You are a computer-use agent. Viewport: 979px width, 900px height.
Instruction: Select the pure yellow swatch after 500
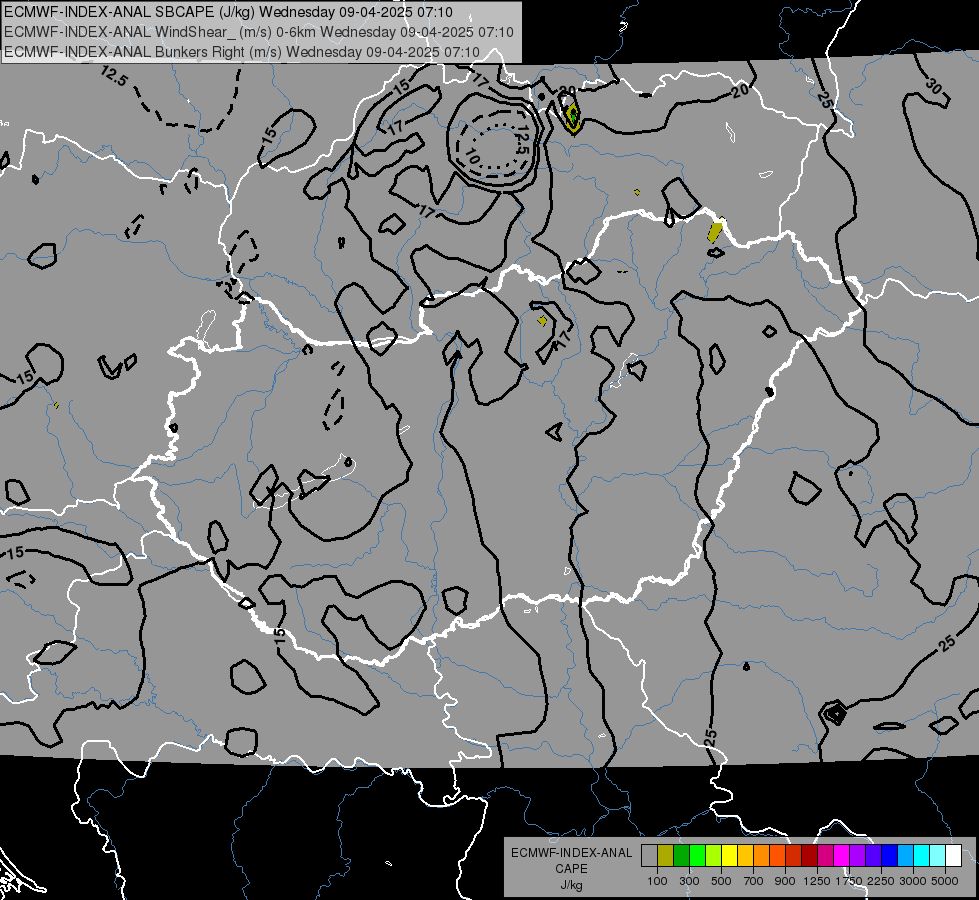click(729, 856)
